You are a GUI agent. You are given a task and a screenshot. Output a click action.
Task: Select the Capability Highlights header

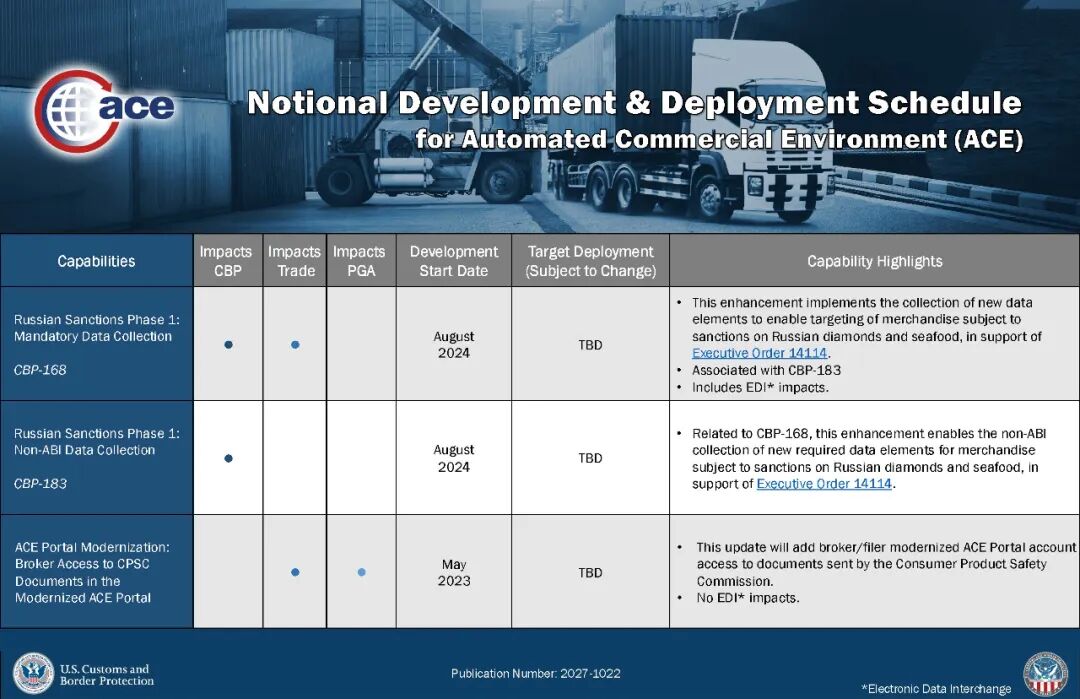coord(875,261)
